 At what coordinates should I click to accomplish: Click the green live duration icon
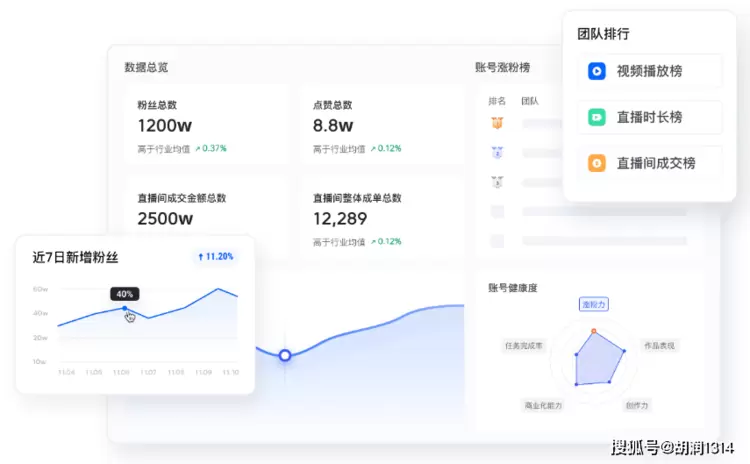(x=596, y=117)
